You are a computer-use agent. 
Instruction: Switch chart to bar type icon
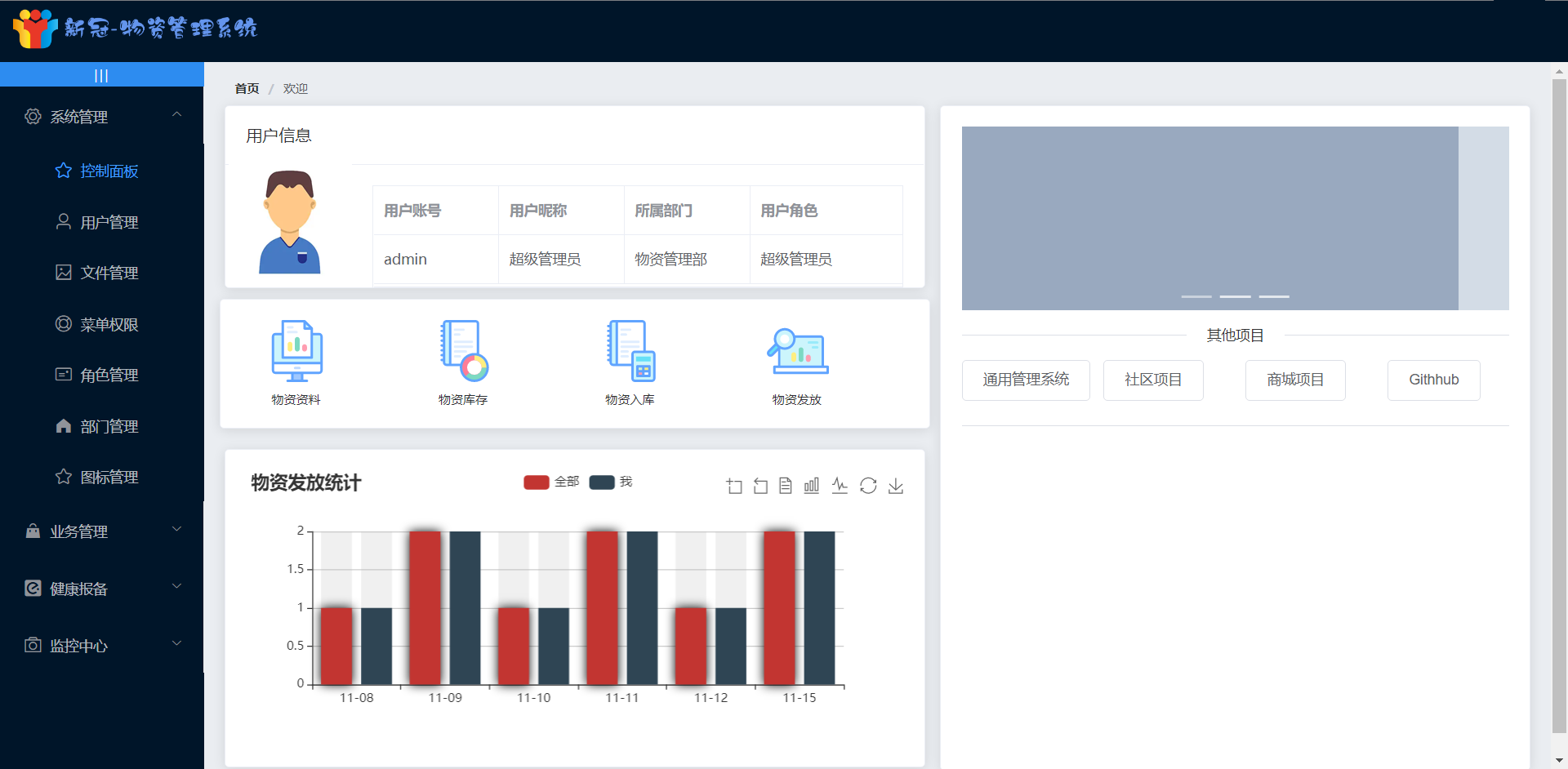tap(812, 486)
